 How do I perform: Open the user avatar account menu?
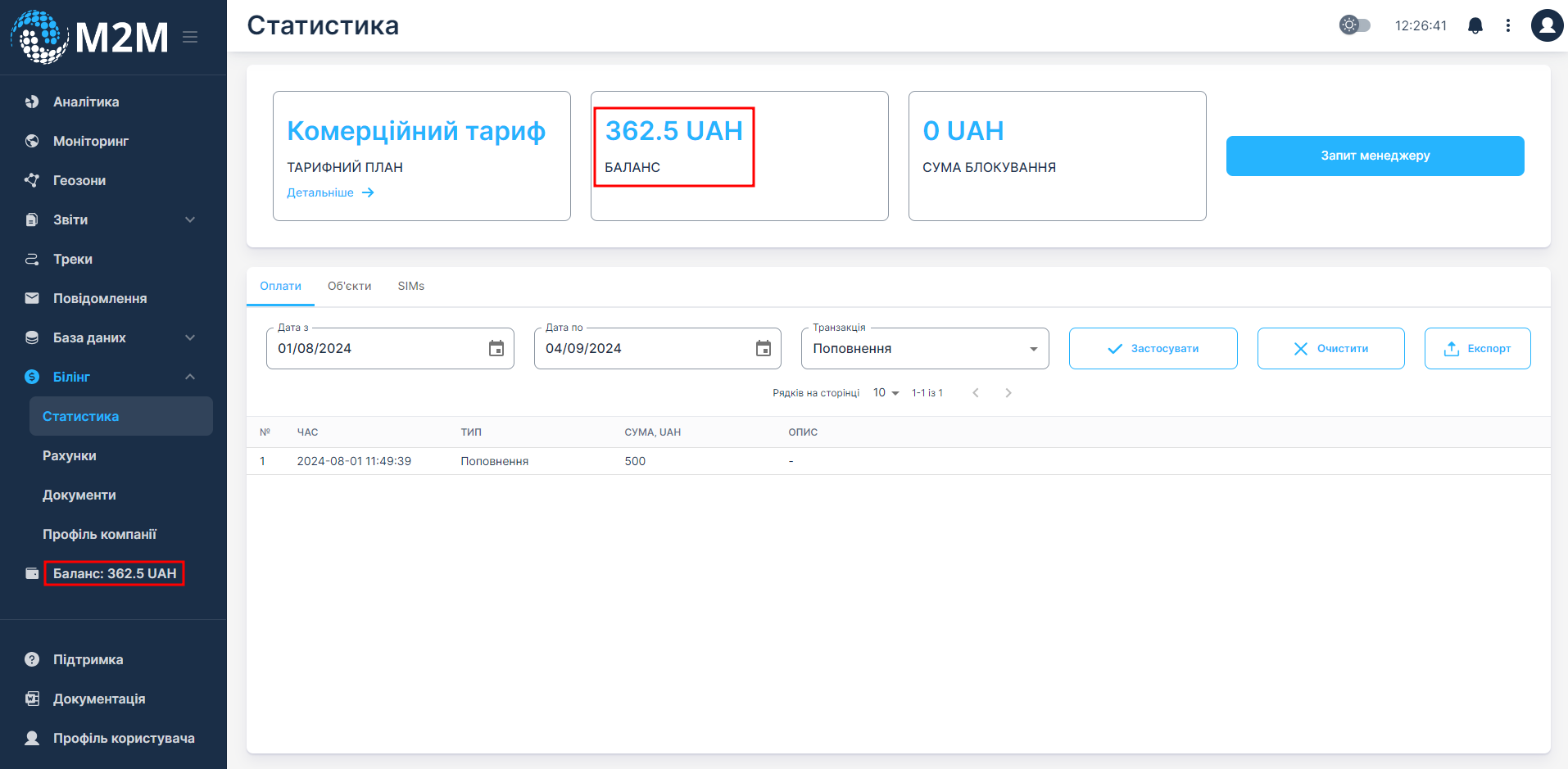click(x=1547, y=25)
